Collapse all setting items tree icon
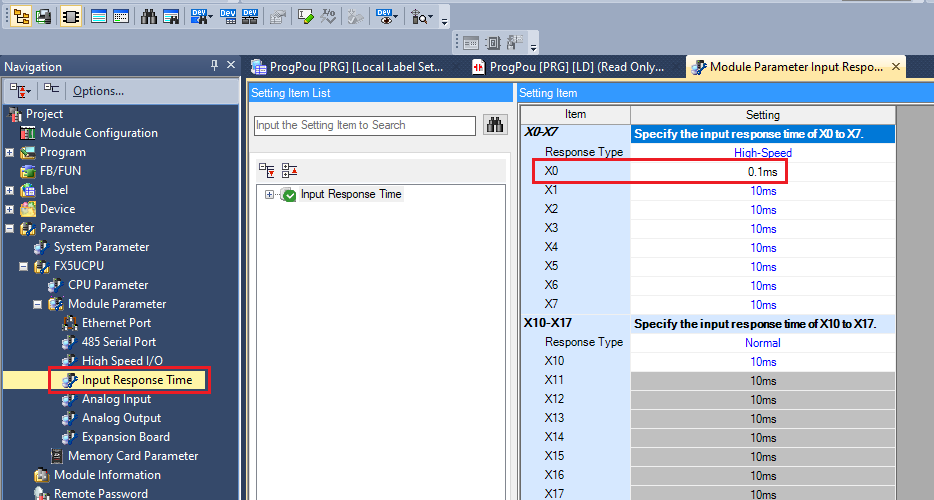The image size is (934, 500). (289, 171)
